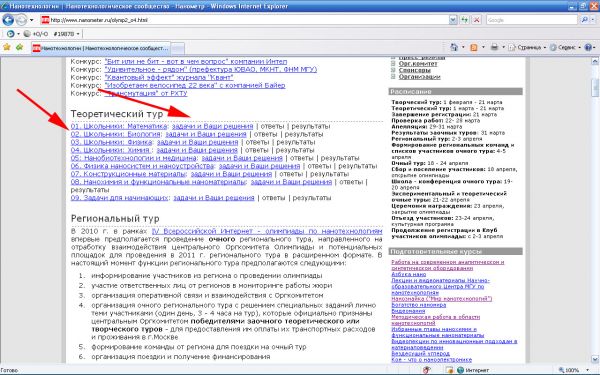Screen dimensions: 600x375
Task: Go back with the Back arrow button
Action: tap(8, 20)
